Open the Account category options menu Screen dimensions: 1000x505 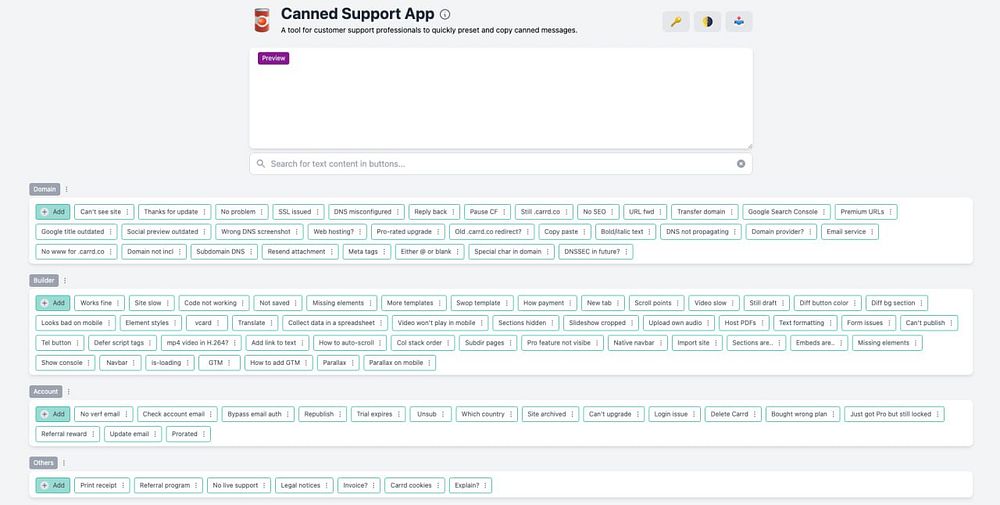click(x=68, y=392)
